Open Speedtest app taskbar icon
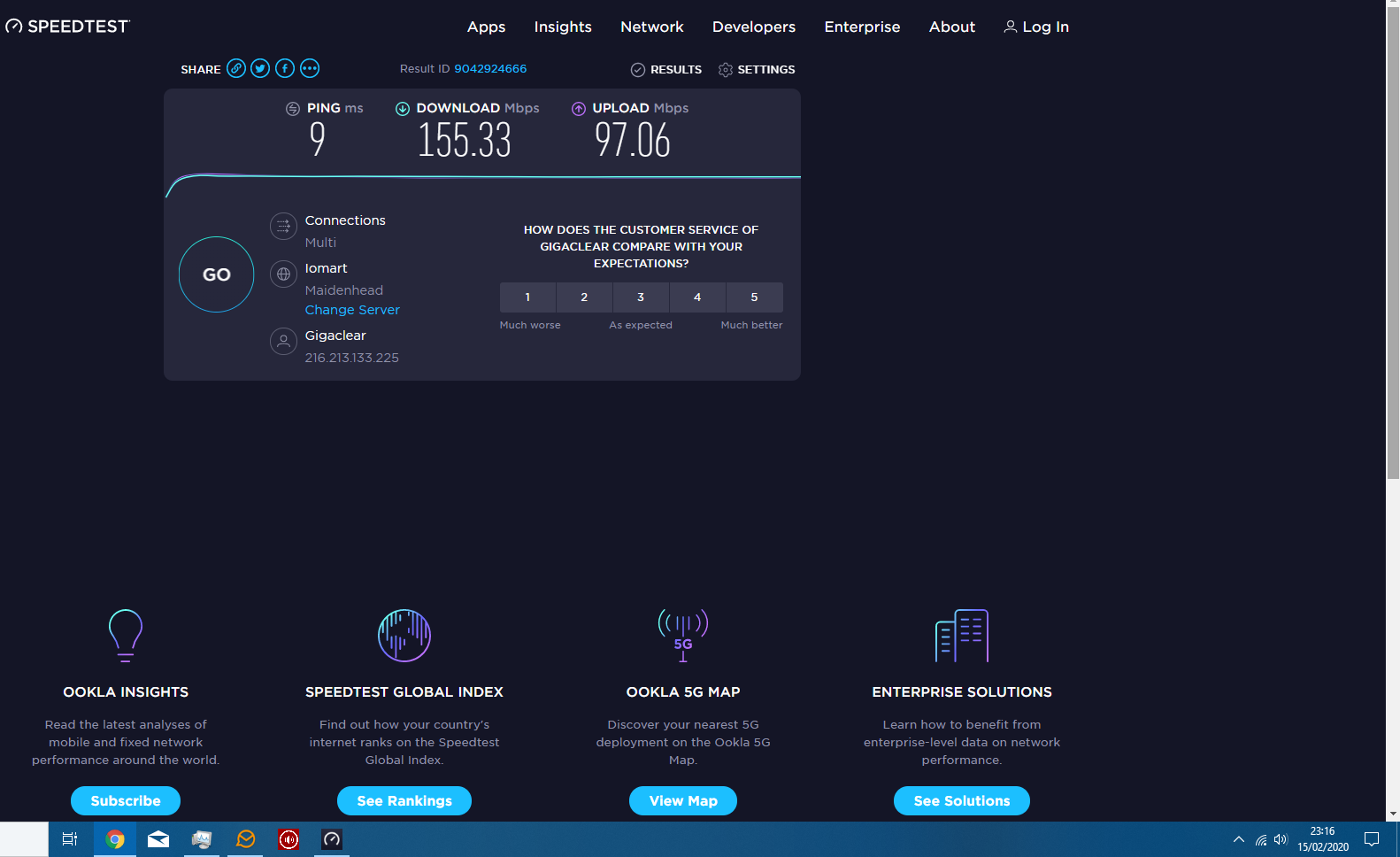1400x857 pixels. tap(332, 839)
